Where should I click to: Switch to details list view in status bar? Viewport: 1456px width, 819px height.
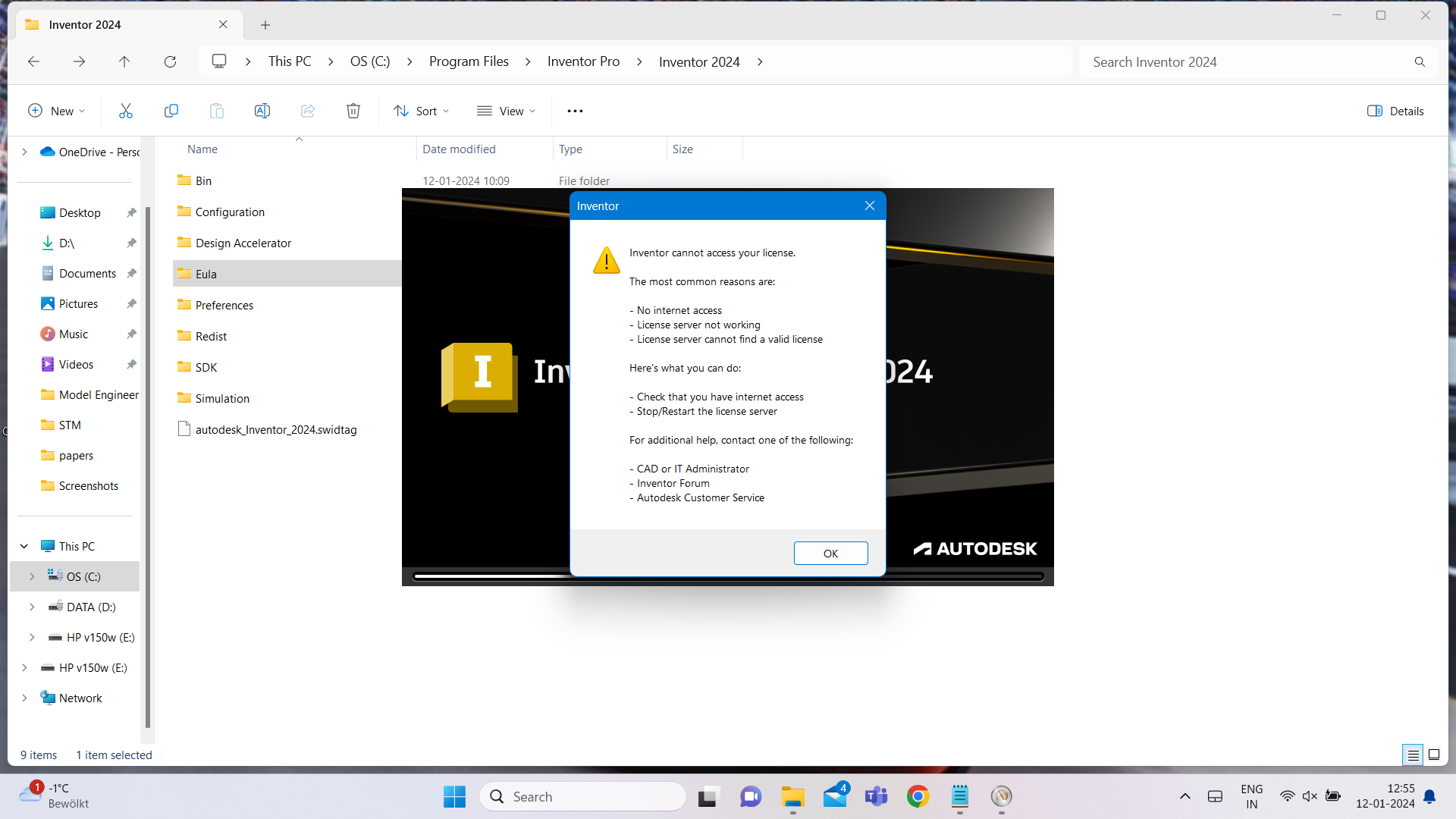[x=1413, y=755]
